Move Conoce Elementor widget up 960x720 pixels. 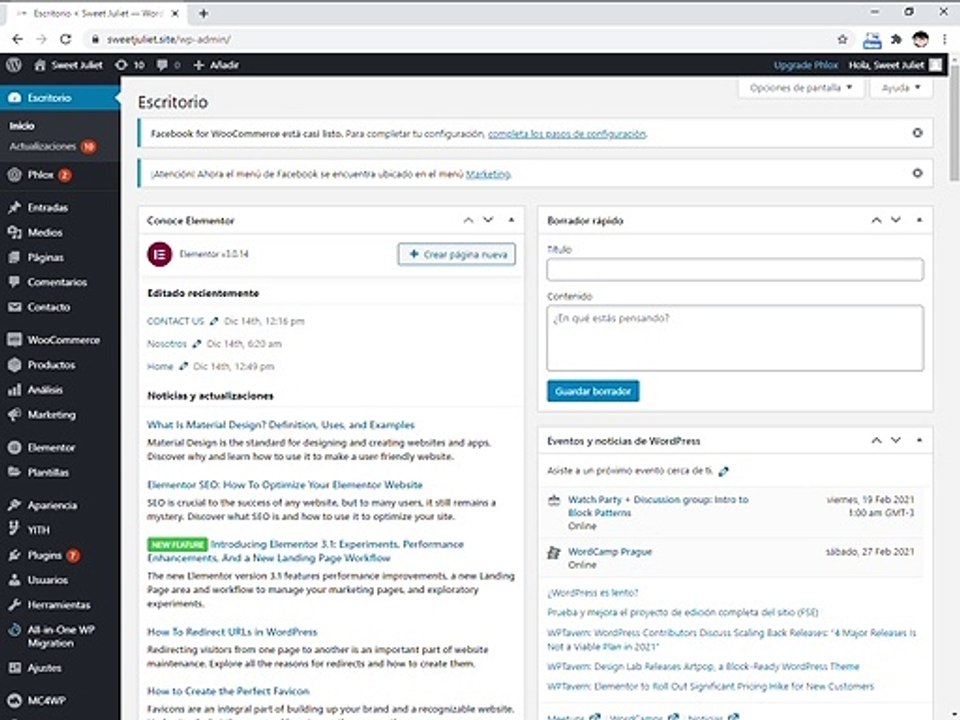[x=468, y=220]
